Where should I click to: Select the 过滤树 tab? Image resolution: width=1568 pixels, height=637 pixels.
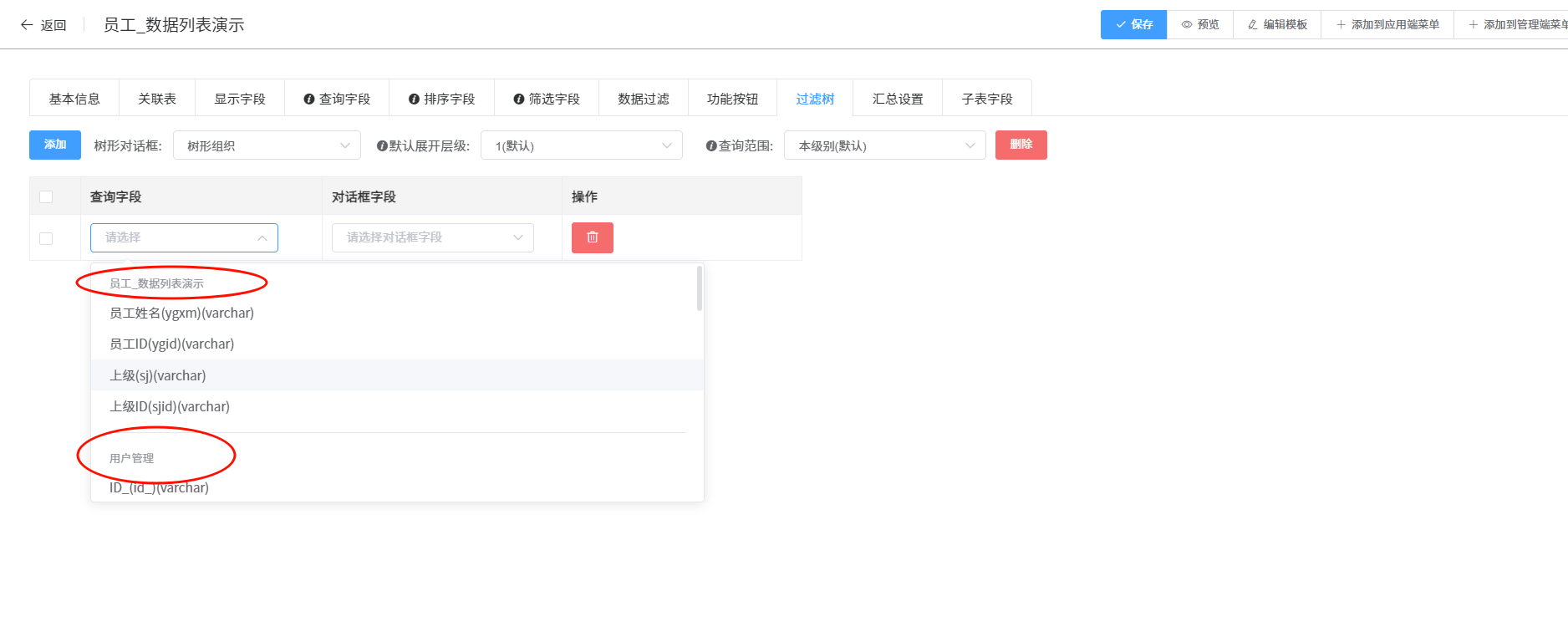click(x=815, y=99)
